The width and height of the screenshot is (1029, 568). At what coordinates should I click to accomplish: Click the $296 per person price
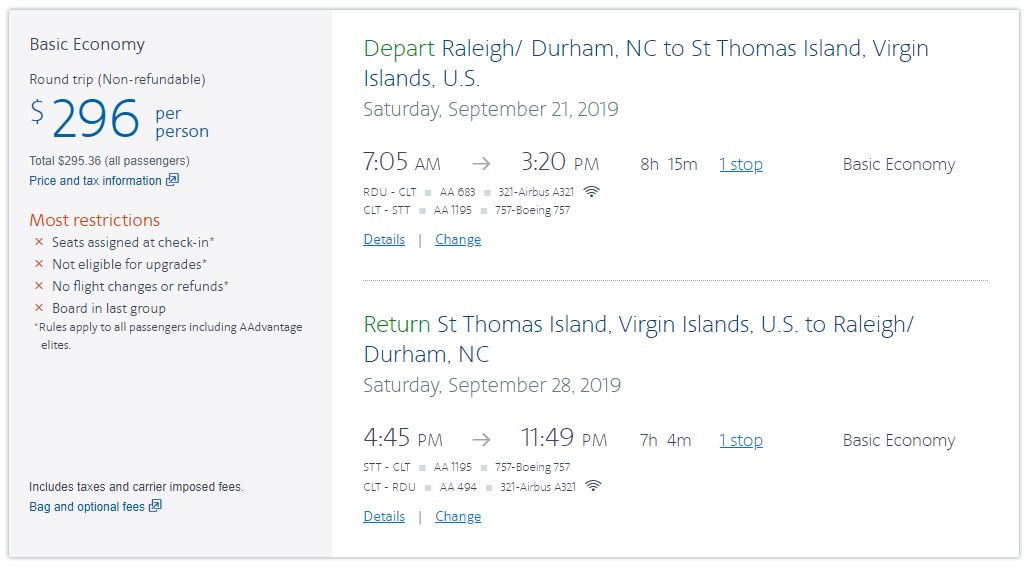tap(96, 119)
